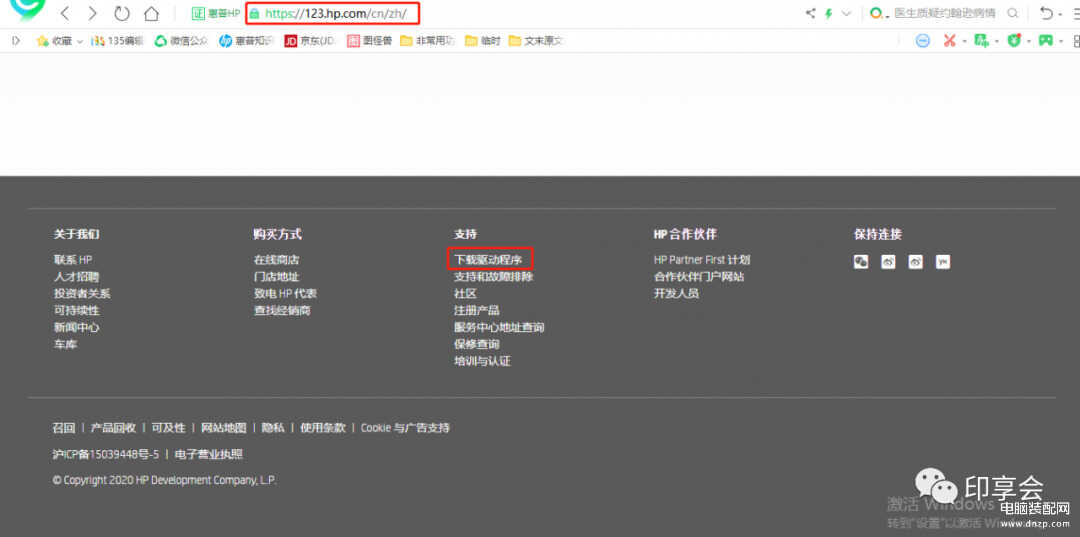
Task: Open the 新闻中心 link
Action: pos(76,327)
